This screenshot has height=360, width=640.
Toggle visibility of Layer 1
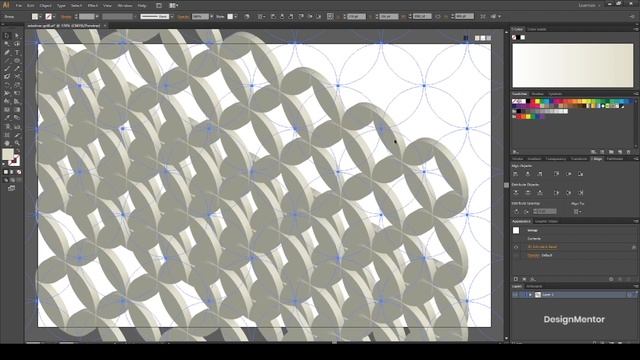pyautogui.click(x=515, y=295)
